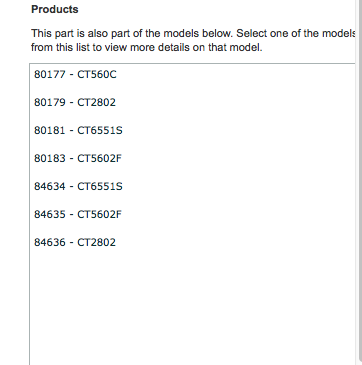
Task: Select model 84634 - CT6551S
Action: pos(78,186)
